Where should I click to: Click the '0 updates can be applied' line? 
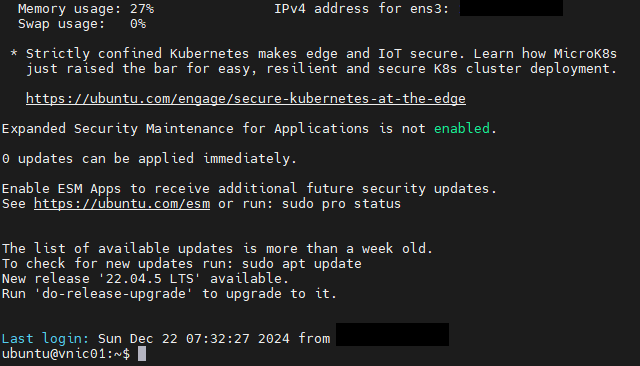click(149, 159)
